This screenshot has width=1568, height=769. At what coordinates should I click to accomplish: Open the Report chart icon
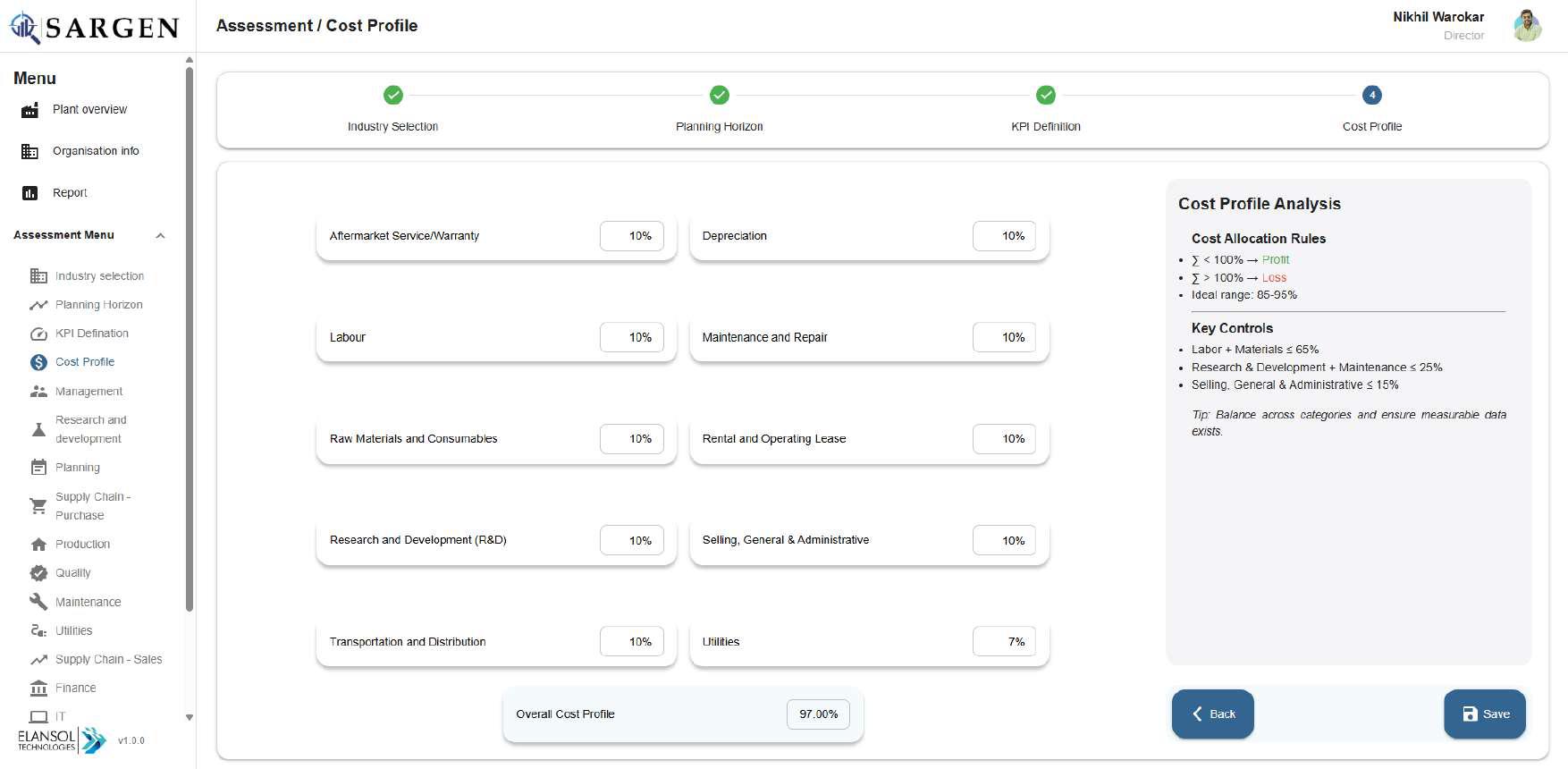click(30, 193)
